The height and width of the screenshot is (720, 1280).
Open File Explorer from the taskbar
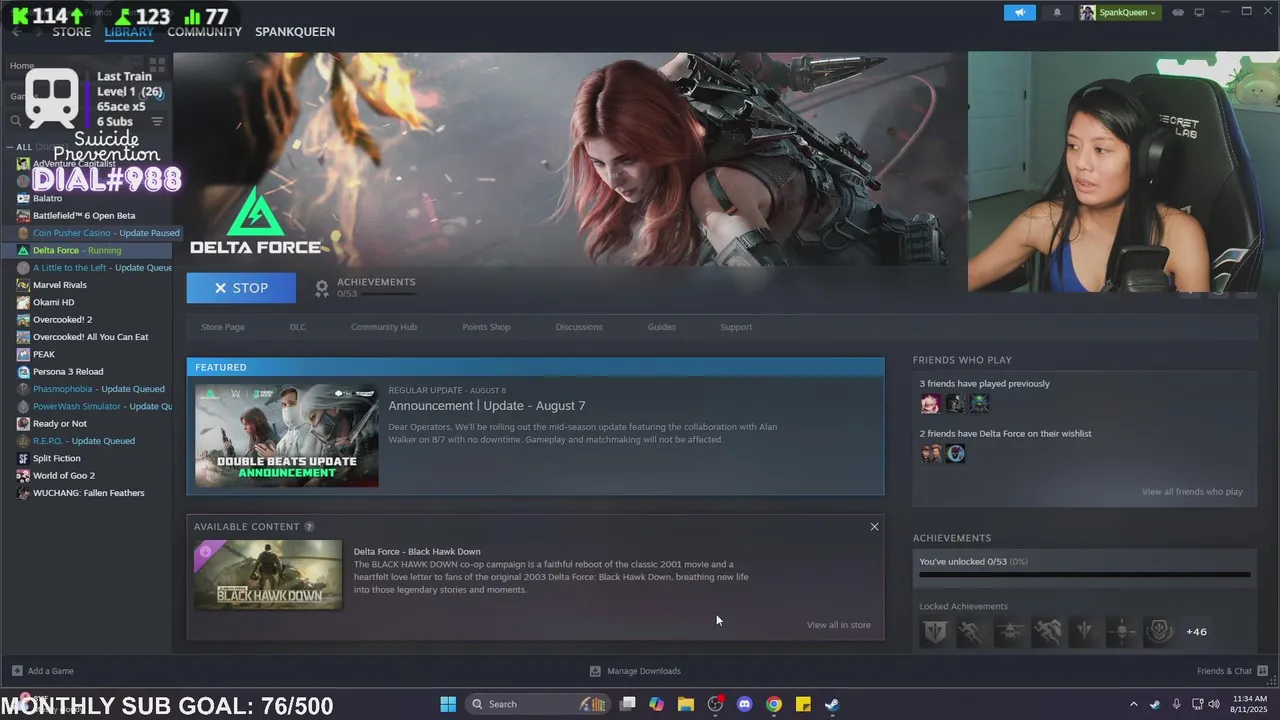(686, 704)
